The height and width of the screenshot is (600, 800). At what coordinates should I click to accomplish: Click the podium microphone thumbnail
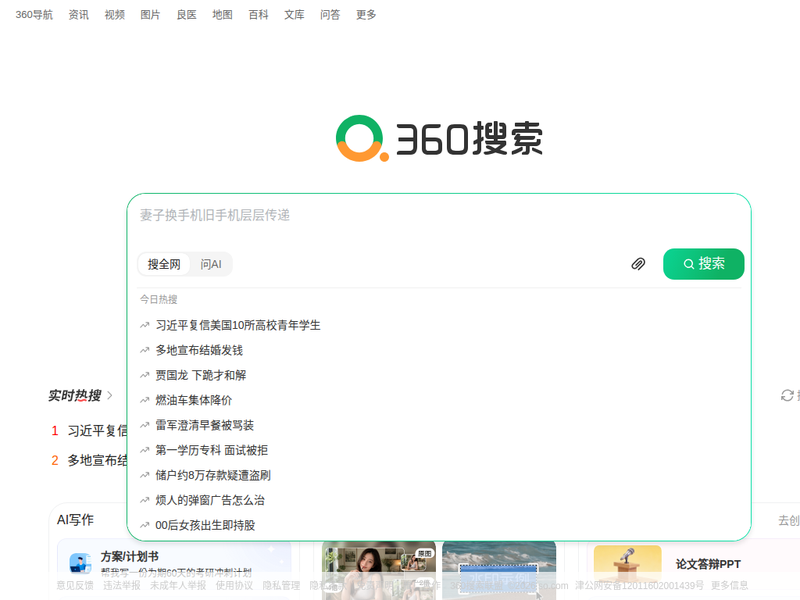coord(628,564)
